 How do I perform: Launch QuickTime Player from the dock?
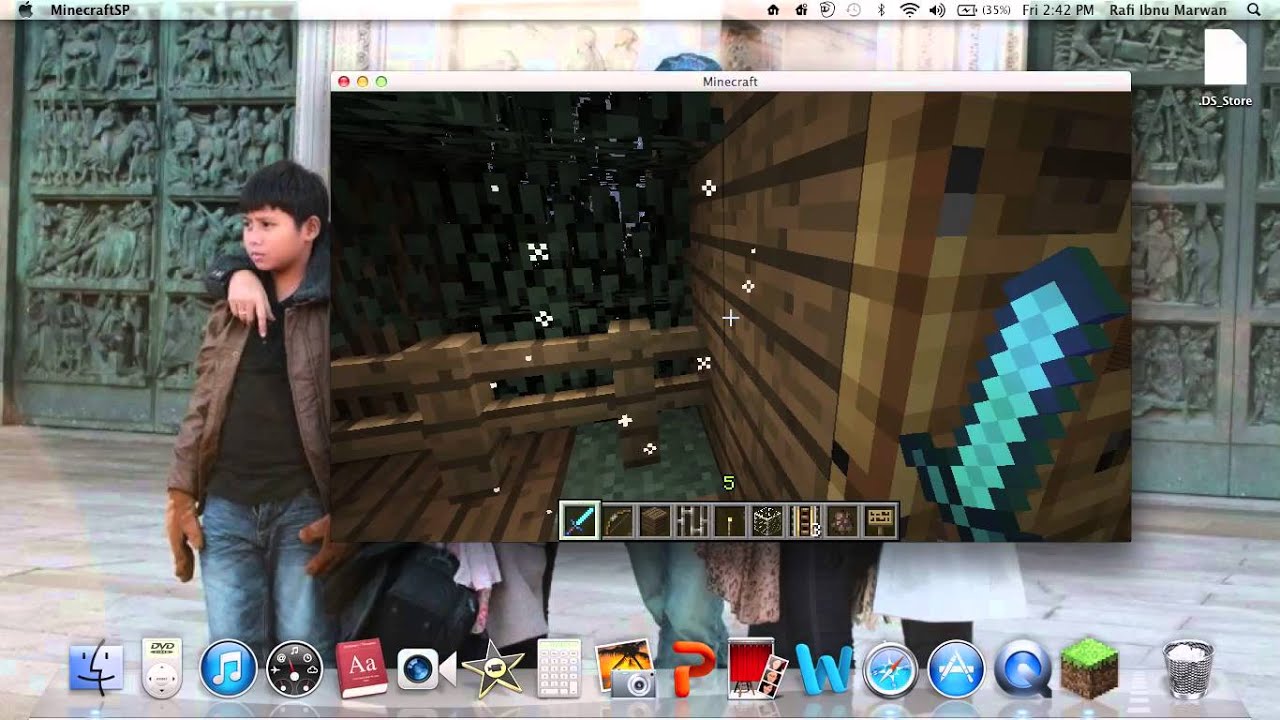[x=1022, y=669]
